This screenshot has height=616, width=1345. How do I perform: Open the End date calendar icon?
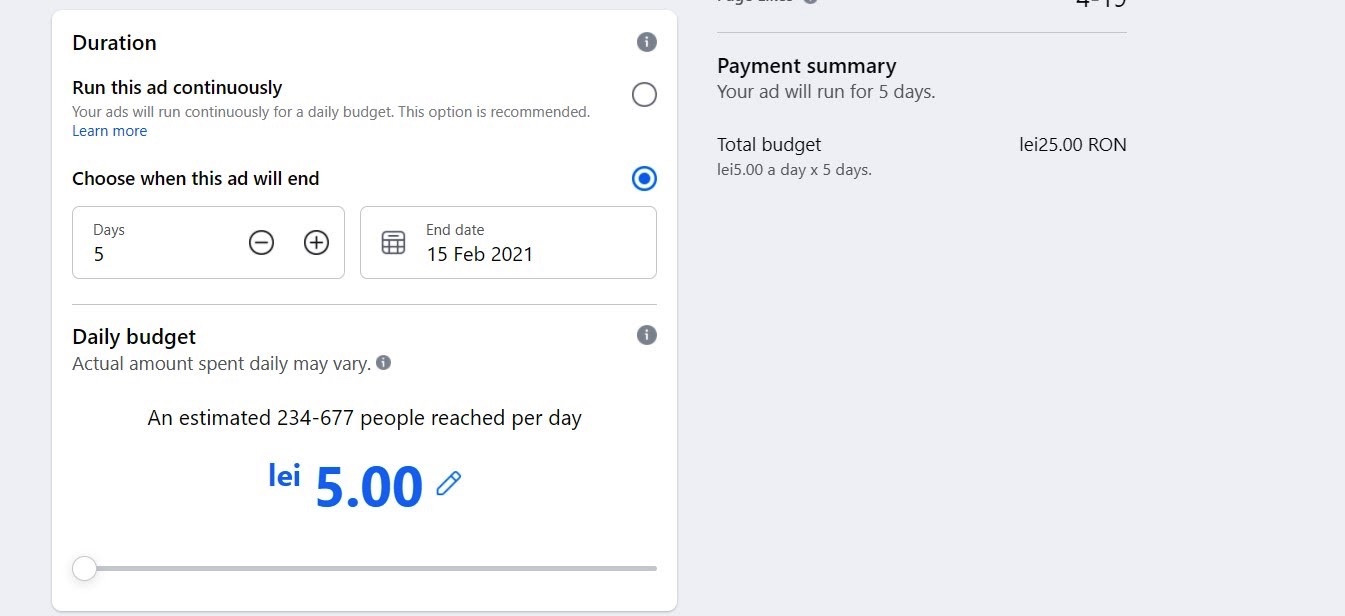(x=394, y=242)
